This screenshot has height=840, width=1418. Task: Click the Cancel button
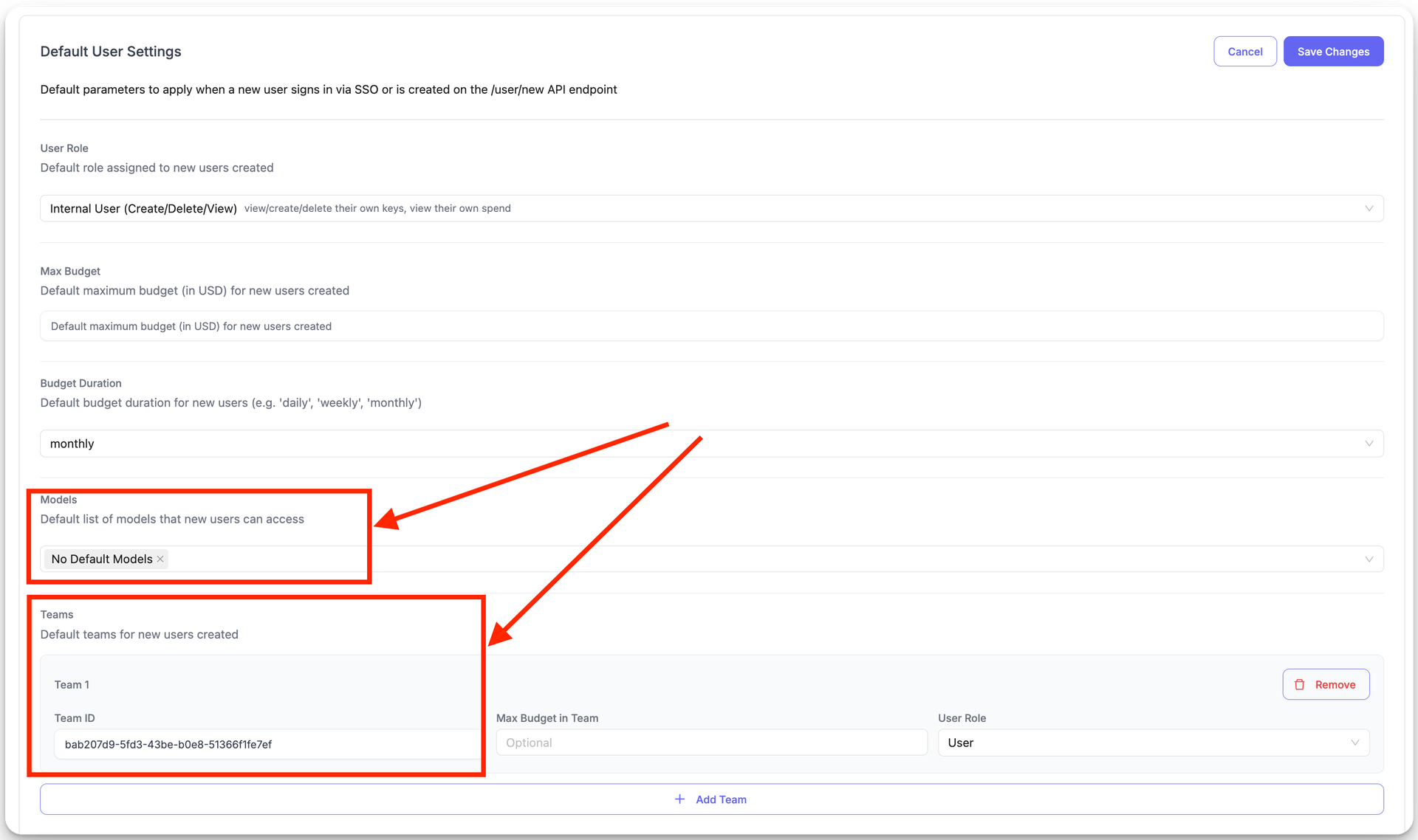[1244, 51]
